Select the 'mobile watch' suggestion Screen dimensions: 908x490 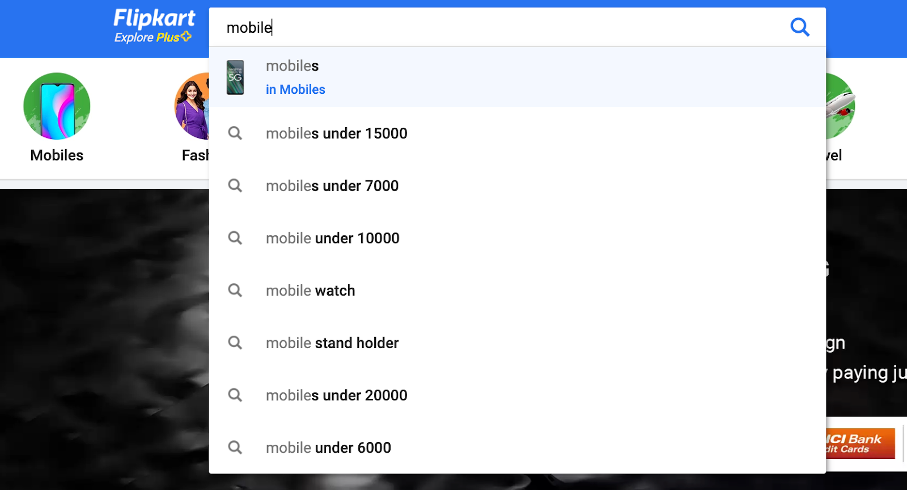pyautogui.click(x=310, y=290)
